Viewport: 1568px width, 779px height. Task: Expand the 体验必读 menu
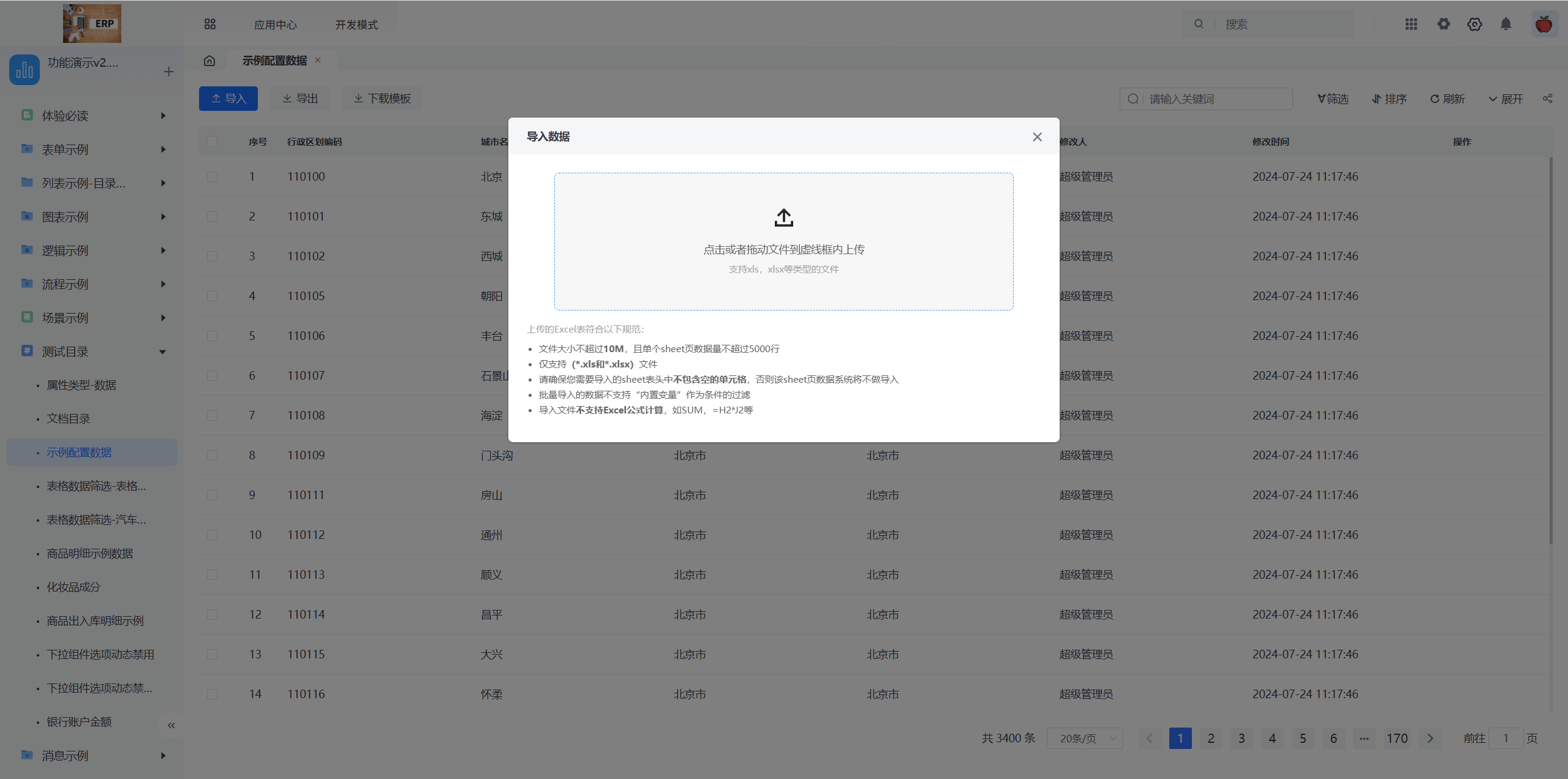point(92,116)
